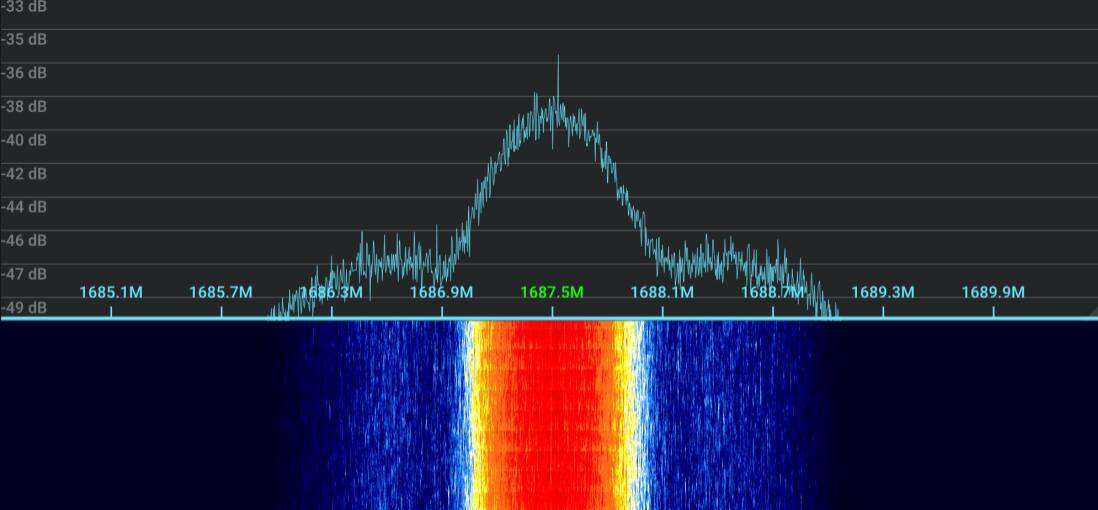This screenshot has height=510, width=1098.
Task: Select the -36 dB gridline label
Action: click(24, 73)
